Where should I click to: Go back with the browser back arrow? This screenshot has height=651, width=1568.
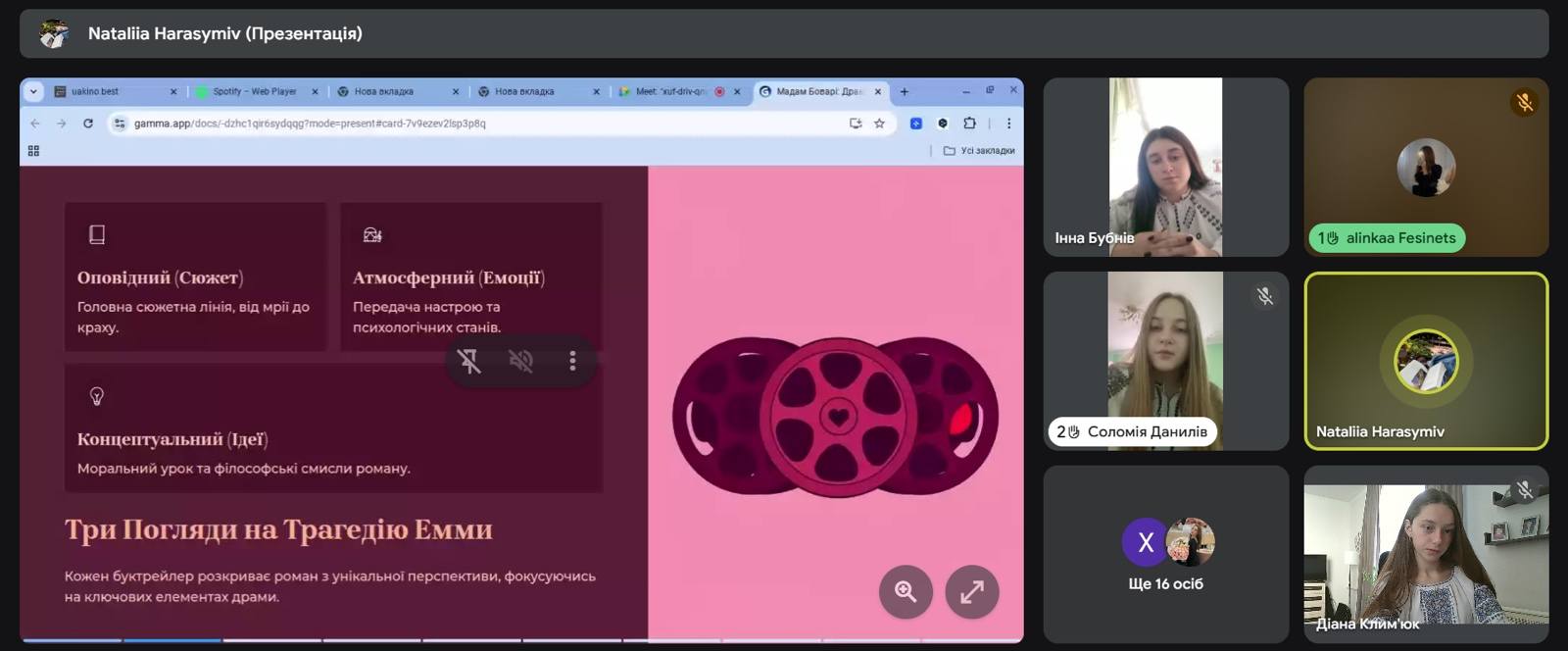35,124
